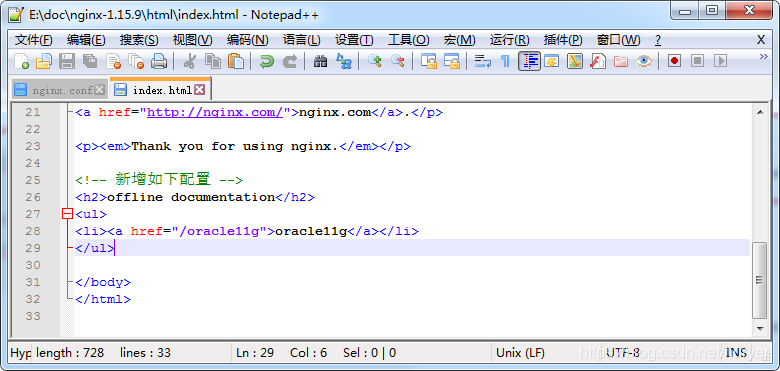Screen dimensions: 780x371
Task: Click the macro Playback icon
Action: tap(720, 61)
